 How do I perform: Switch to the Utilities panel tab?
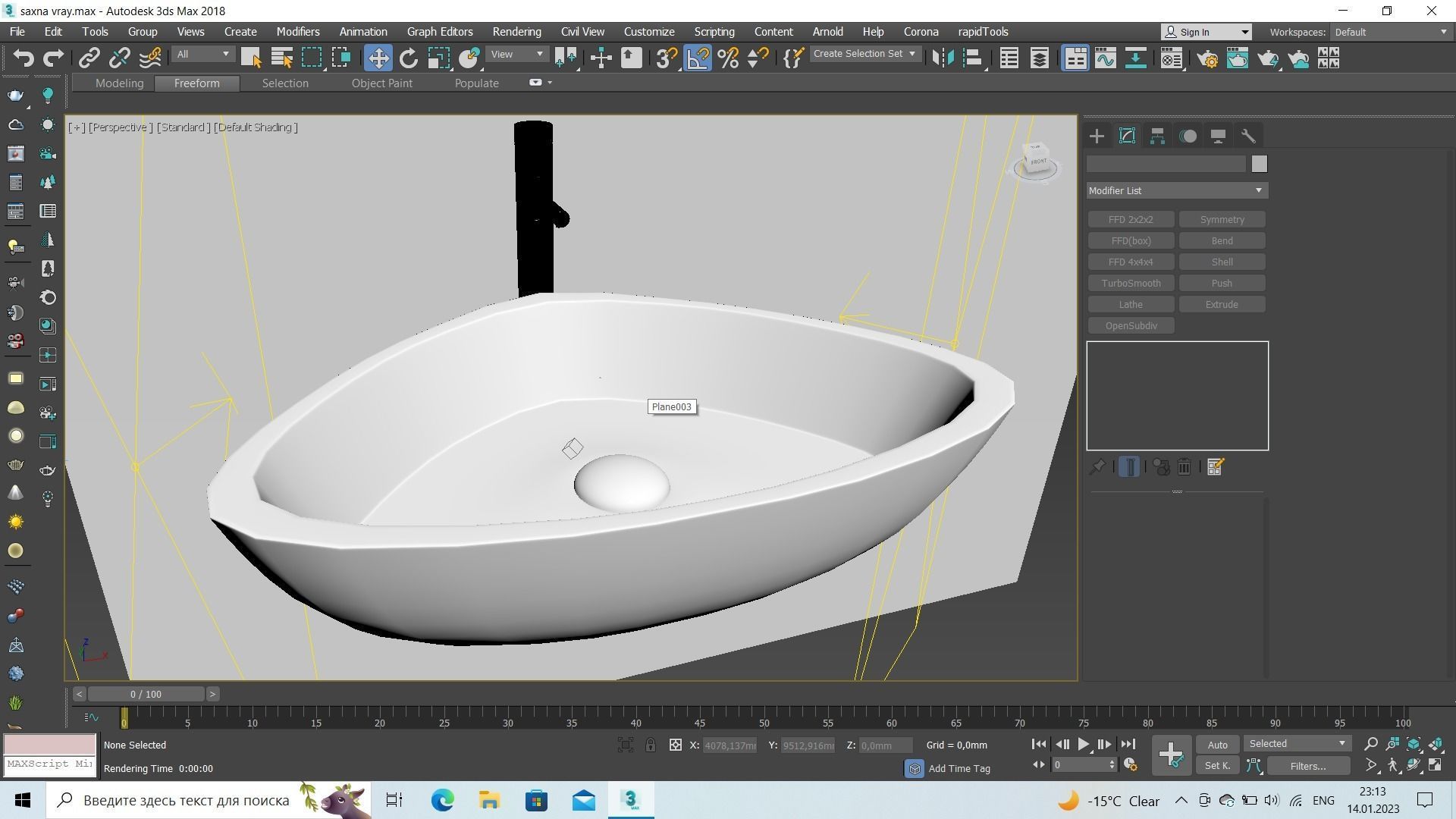(1248, 136)
